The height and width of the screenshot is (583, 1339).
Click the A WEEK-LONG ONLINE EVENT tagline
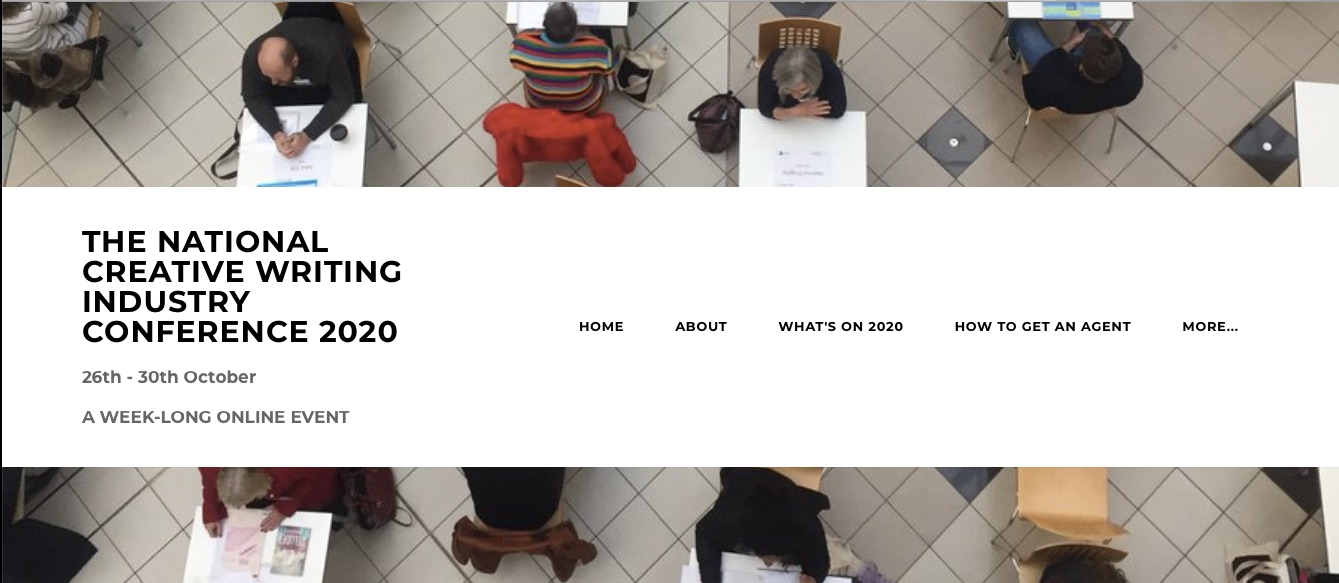[216, 417]
